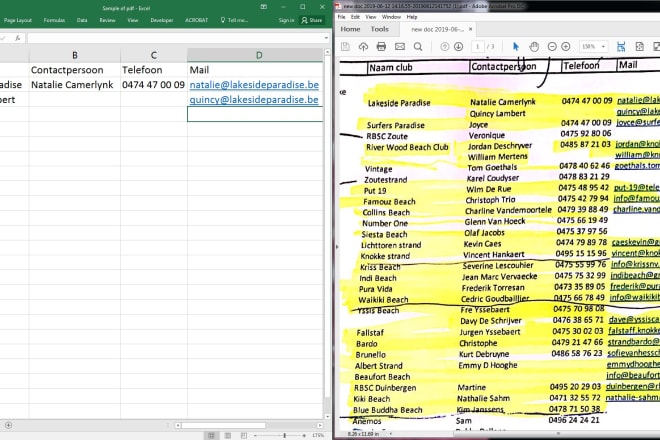Select the 0474 47 00 09 cell in Excel
Viewport: 660px width, 440px height.
(x=154, y=85)
